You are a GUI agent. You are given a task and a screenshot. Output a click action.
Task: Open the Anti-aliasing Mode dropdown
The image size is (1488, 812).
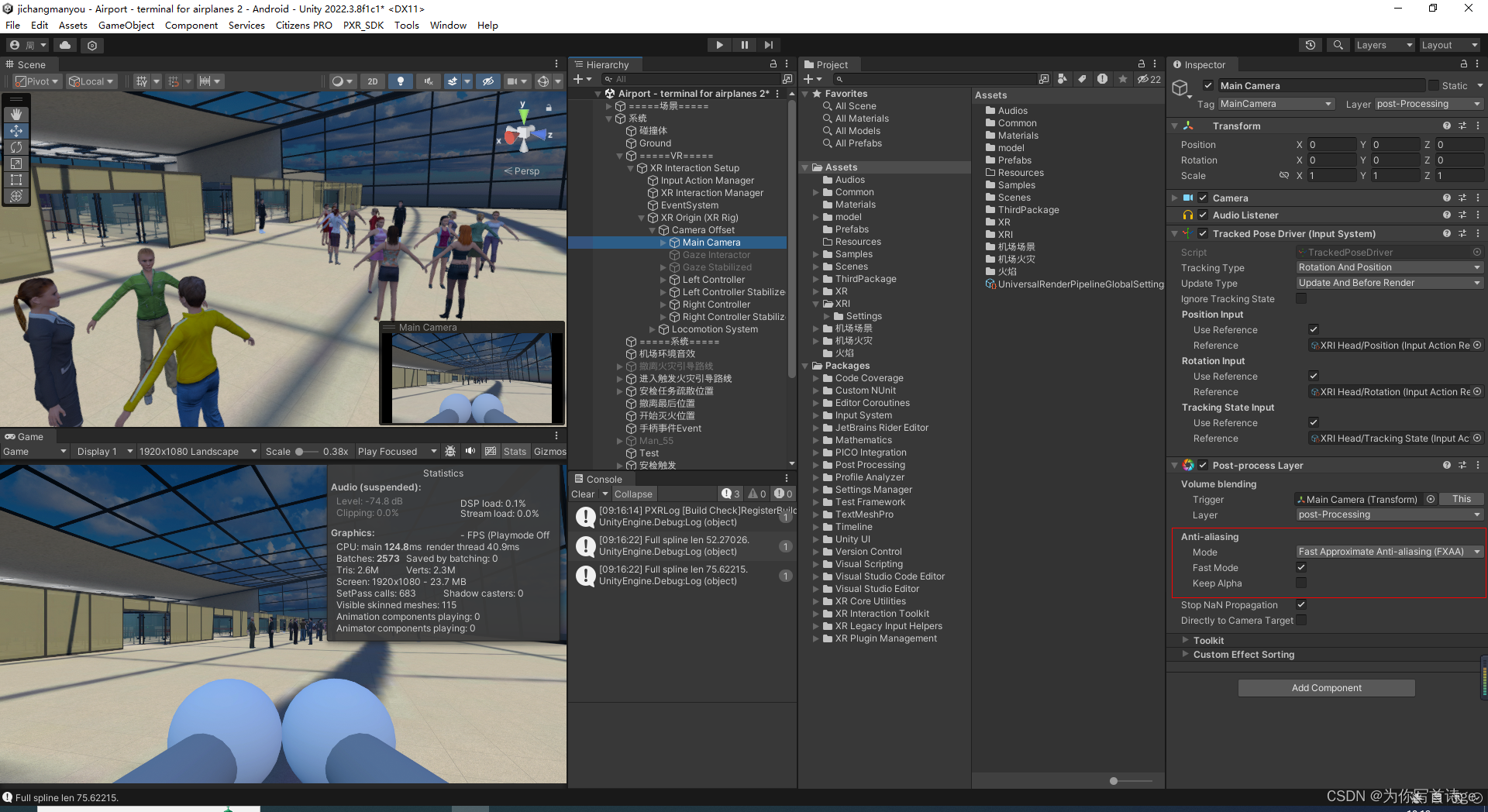(x=1388, y=552)
